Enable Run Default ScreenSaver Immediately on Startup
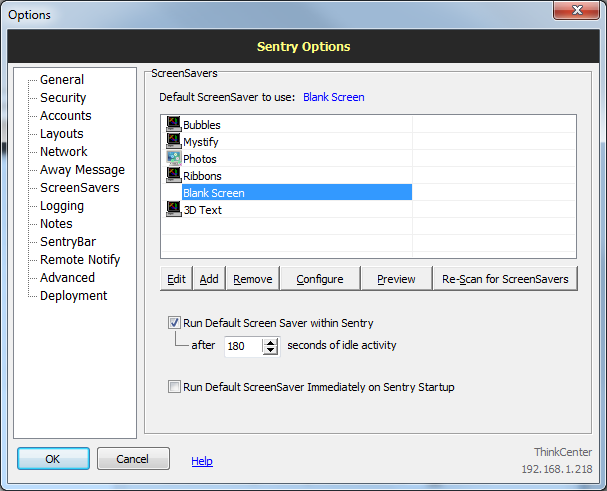This screenshot has width=607, height=491. (x=174, y=386)
